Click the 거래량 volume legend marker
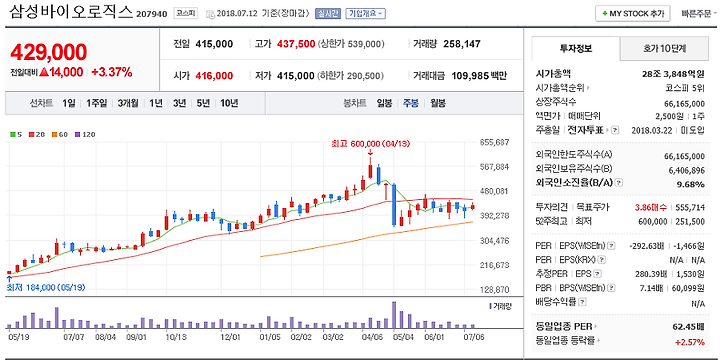 [490, 306]
